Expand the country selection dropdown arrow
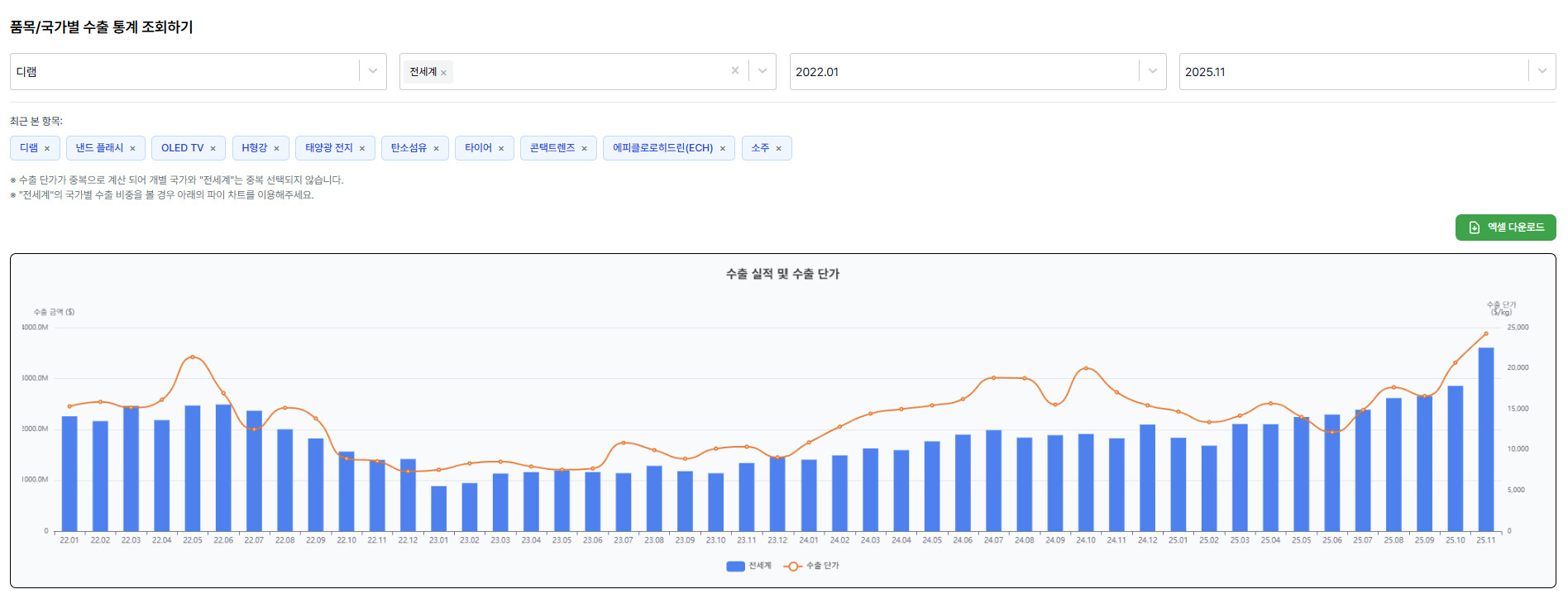The width and height of the screenshot is (1568, 594). tap(762, 71)
